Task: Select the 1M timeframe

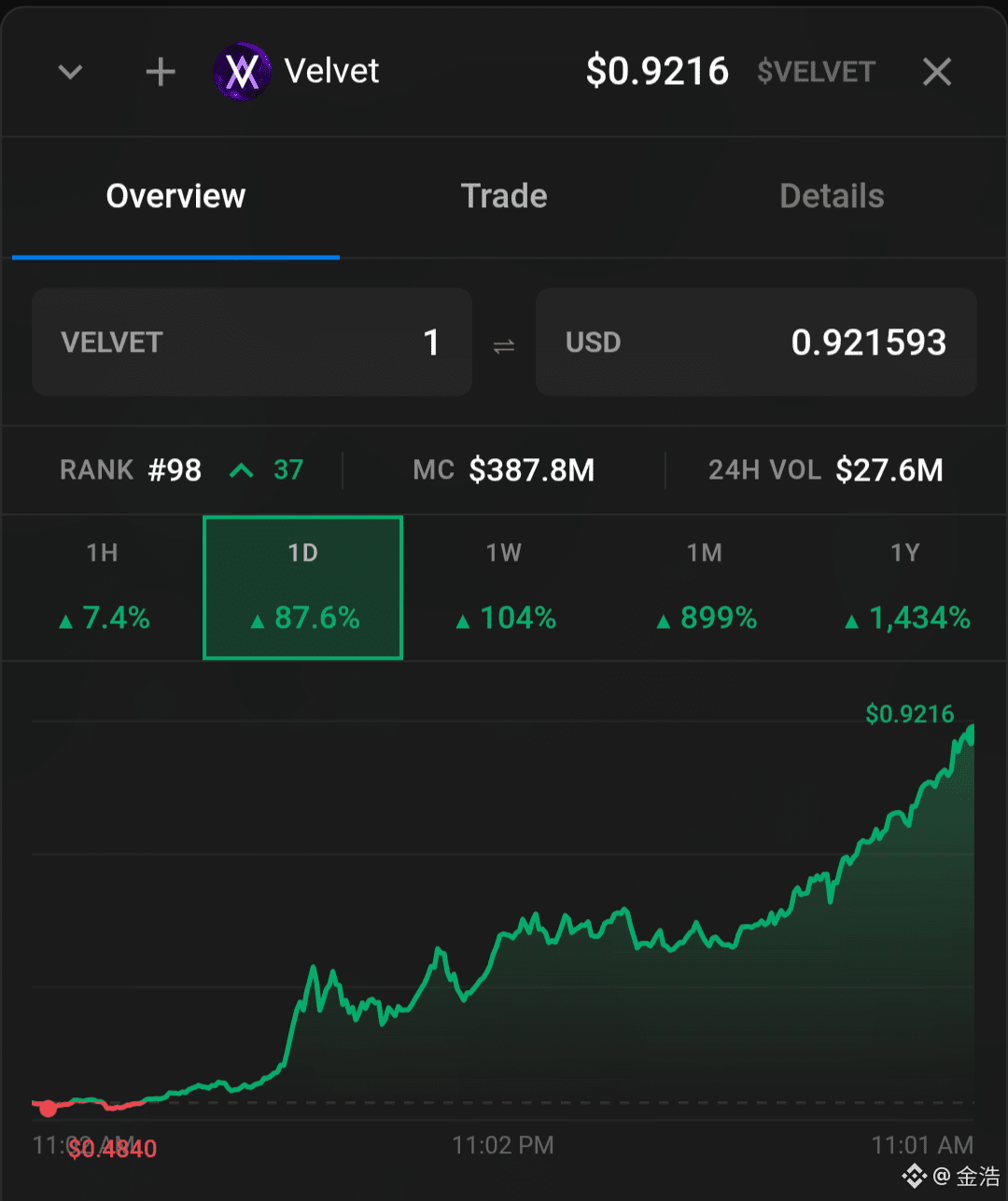Action: (x=705, y=588)
